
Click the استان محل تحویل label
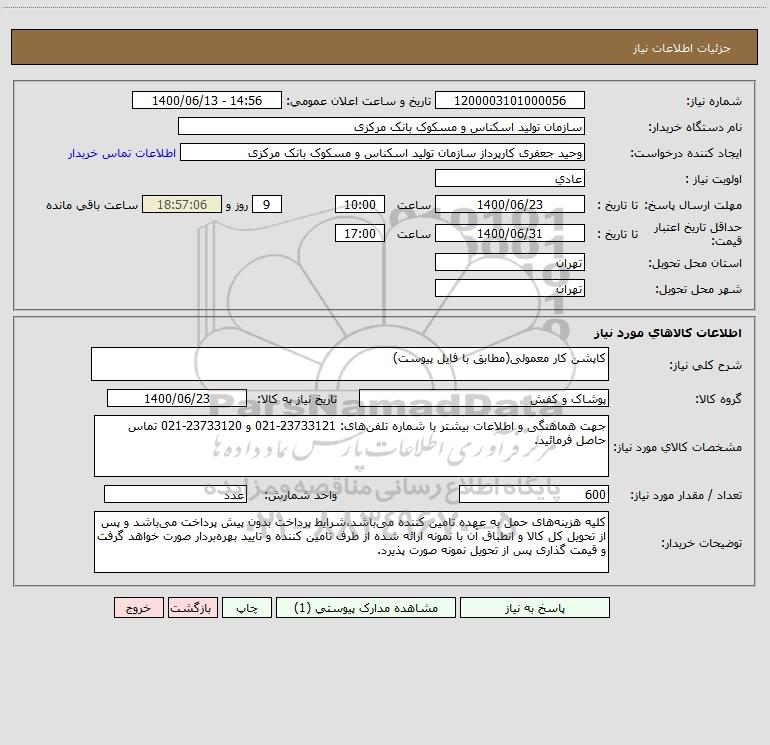pos(695,263)
